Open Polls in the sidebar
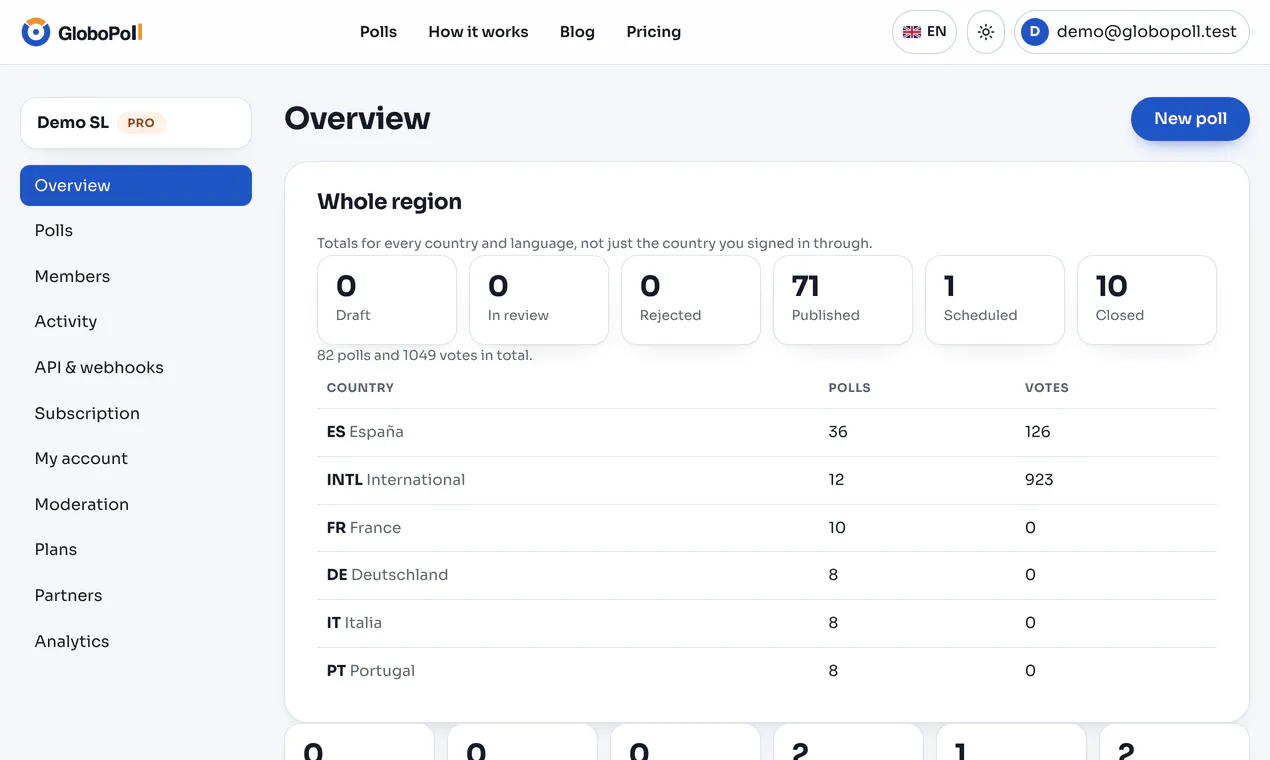Screen dimensions: 1270x760 coord(136,231)
